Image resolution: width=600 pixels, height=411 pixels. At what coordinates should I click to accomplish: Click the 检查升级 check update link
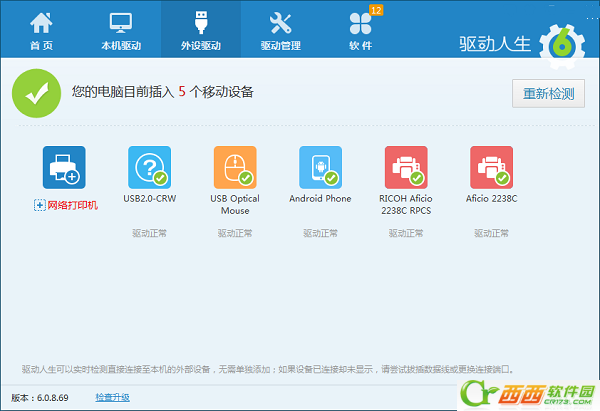112,398
